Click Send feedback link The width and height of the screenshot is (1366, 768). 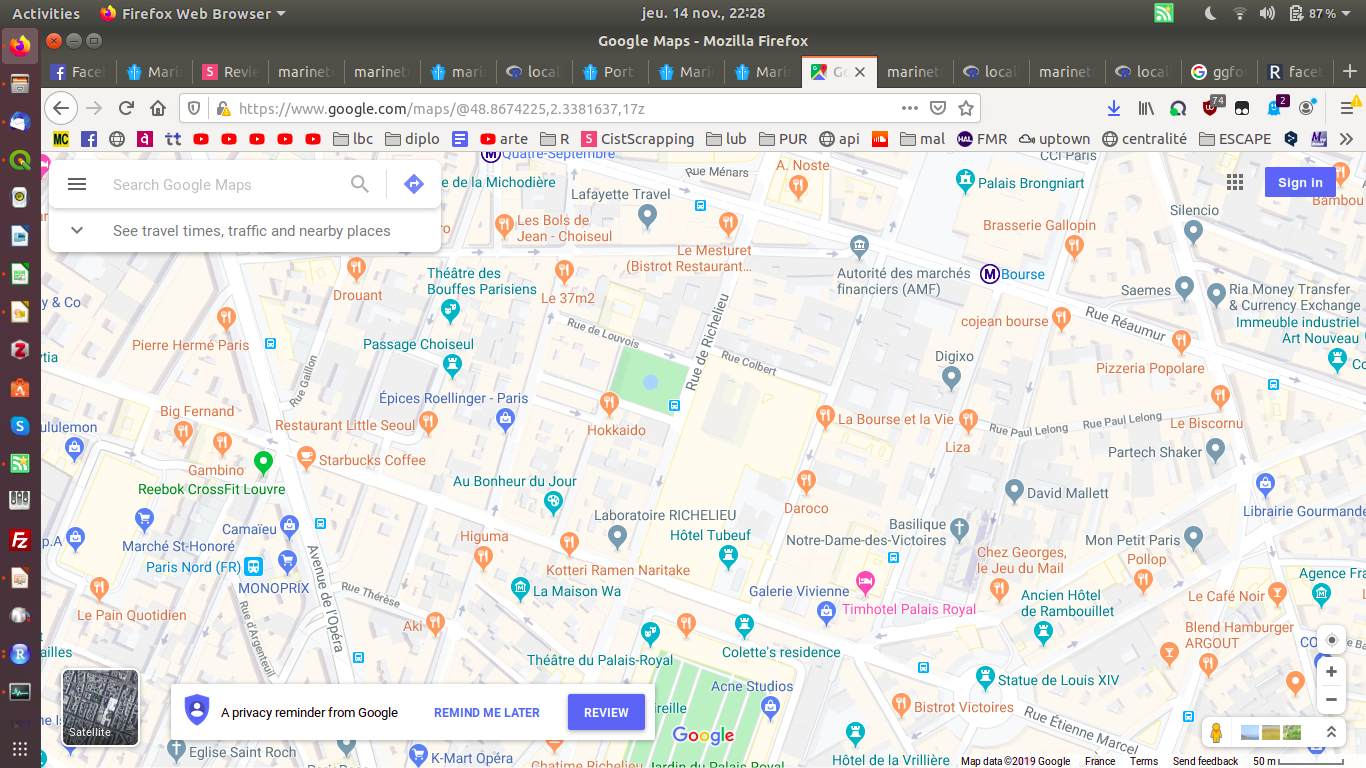(1206, 761)
